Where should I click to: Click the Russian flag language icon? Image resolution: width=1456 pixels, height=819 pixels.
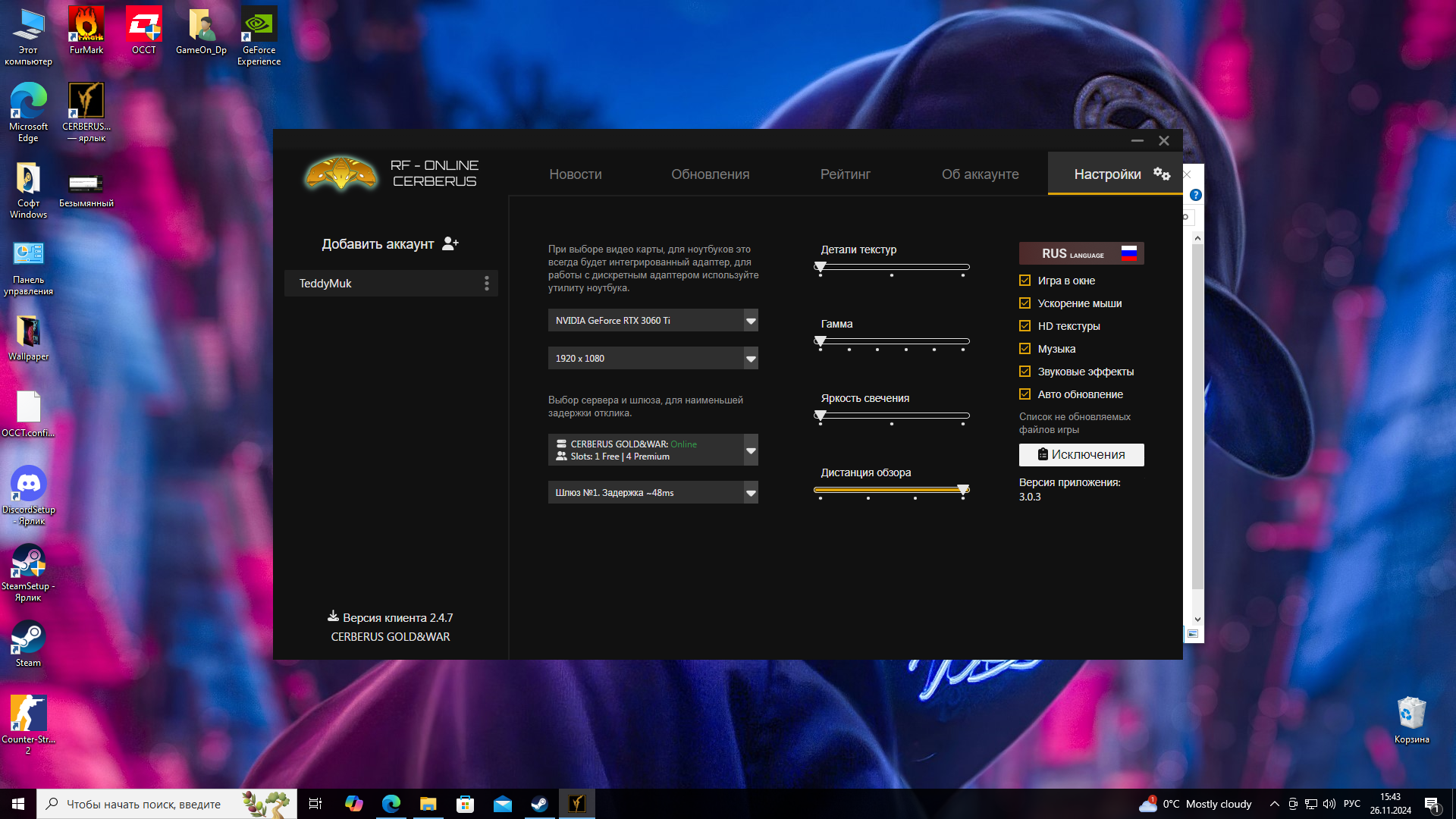pos(1129,253)
